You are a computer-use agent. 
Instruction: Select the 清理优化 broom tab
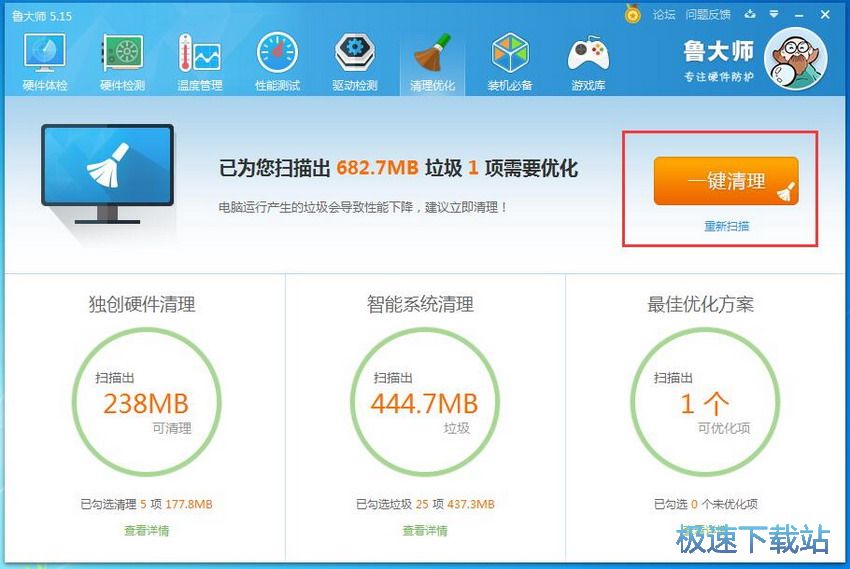(x=432, y=61)
